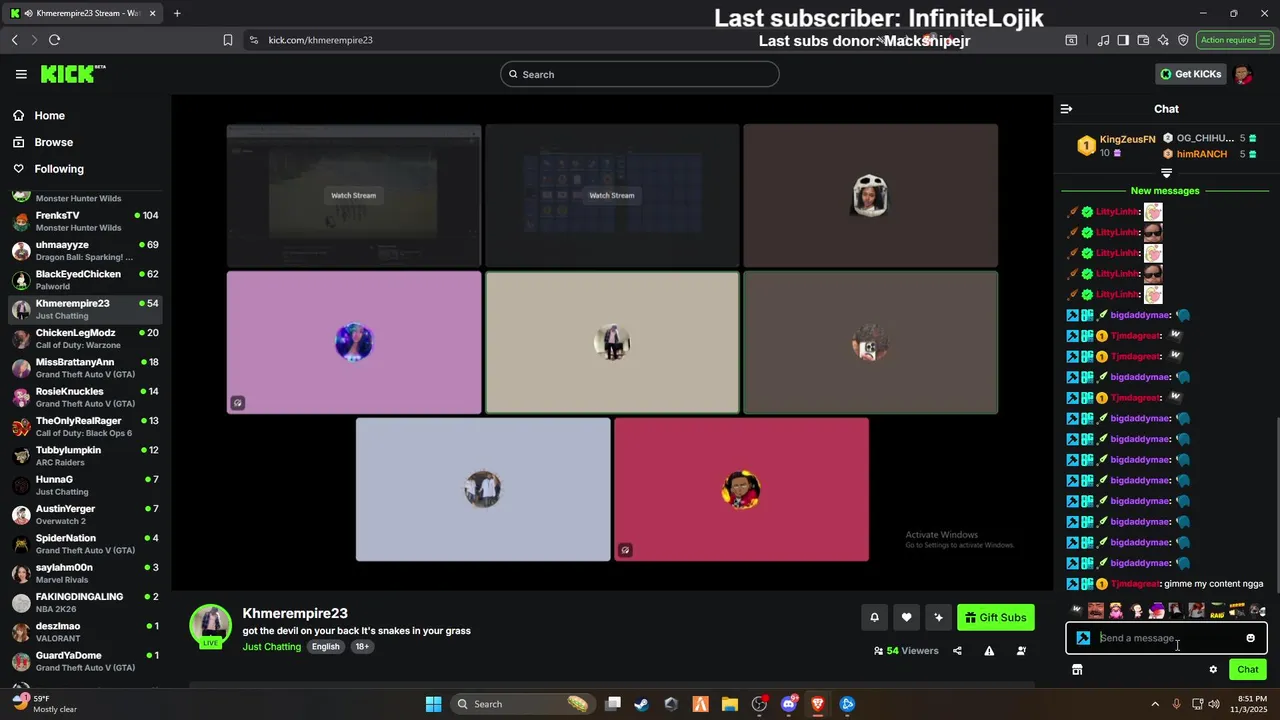Image resolution: width=1280 pixels, height=720 pixels.
Task: Open the user profile avatar menu
Action: point(1243,74)
